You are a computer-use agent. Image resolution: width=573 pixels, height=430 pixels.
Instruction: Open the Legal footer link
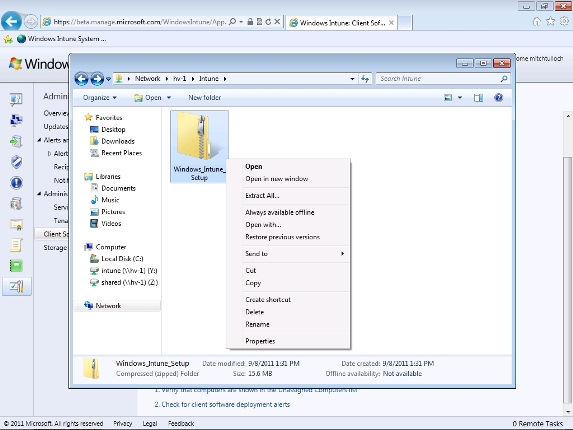click(x=149, y=423)
